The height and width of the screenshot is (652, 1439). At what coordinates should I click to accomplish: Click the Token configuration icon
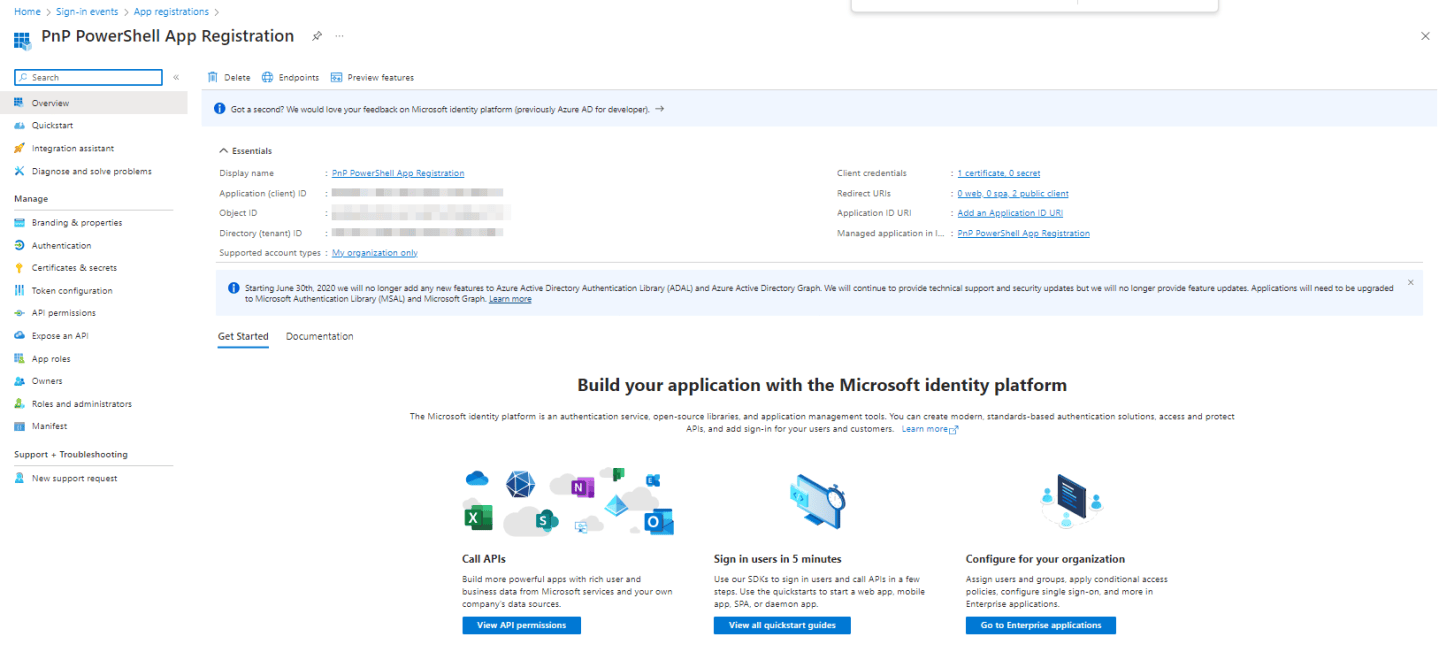[x=19, y=291]
